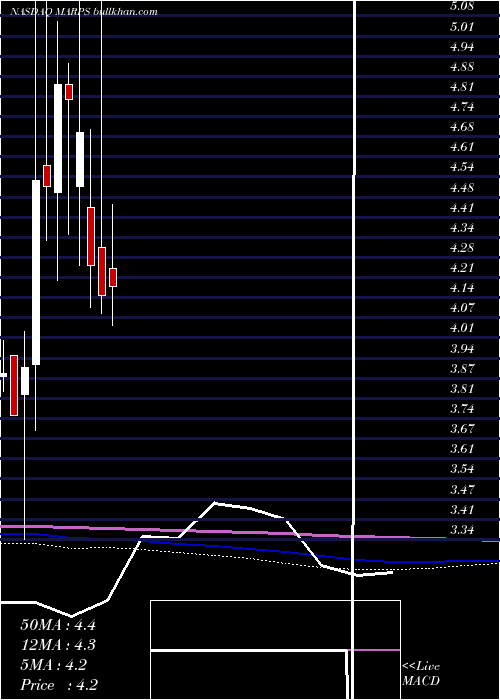Click the Price : 4.2 readout
This screenshot has width=500, height=700.
point(59,685)
